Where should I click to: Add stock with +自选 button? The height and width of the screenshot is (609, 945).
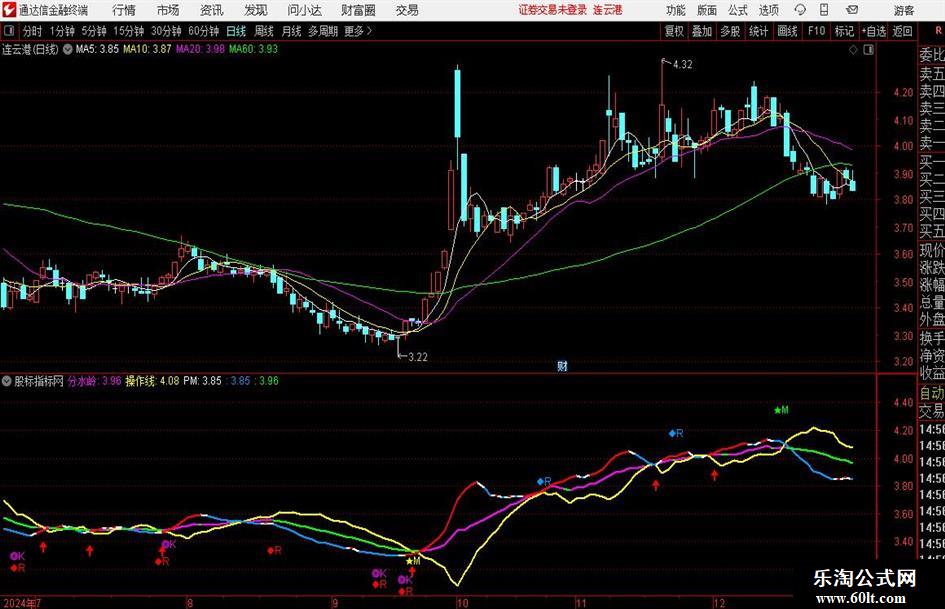pos(873,31)
